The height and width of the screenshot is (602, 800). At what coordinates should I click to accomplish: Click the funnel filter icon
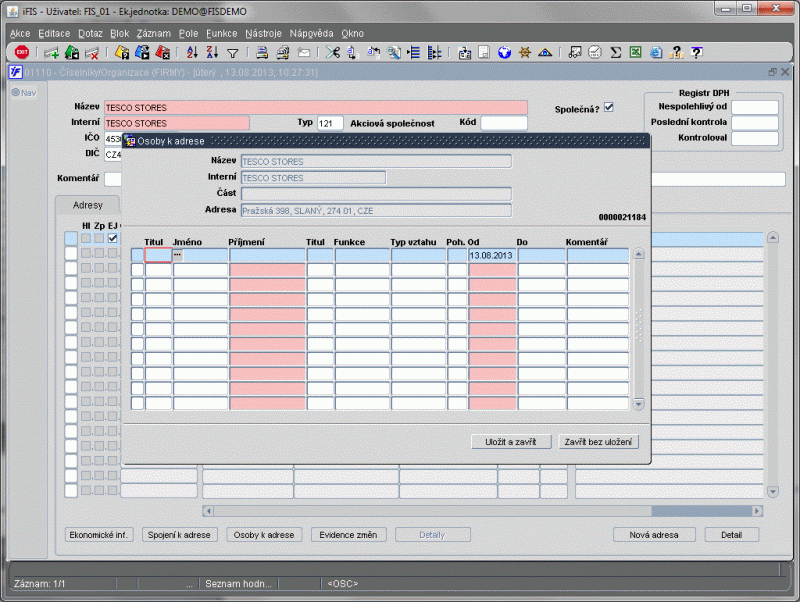coord(232,53)
